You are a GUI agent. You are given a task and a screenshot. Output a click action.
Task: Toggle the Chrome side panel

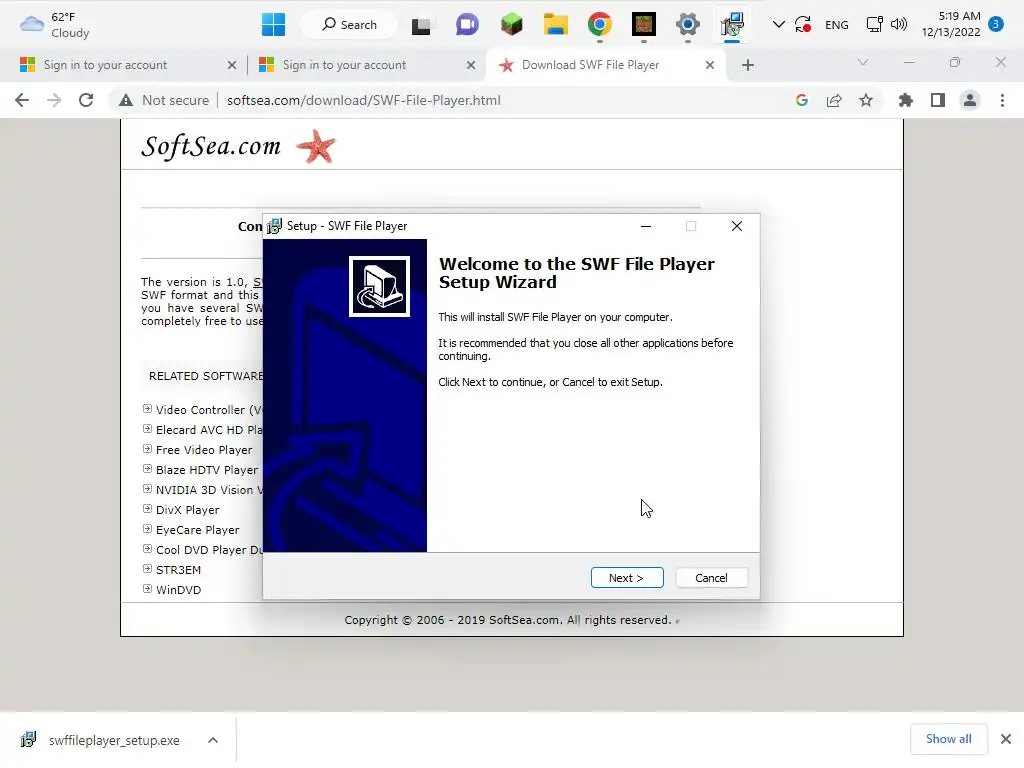tap(938, 101)
